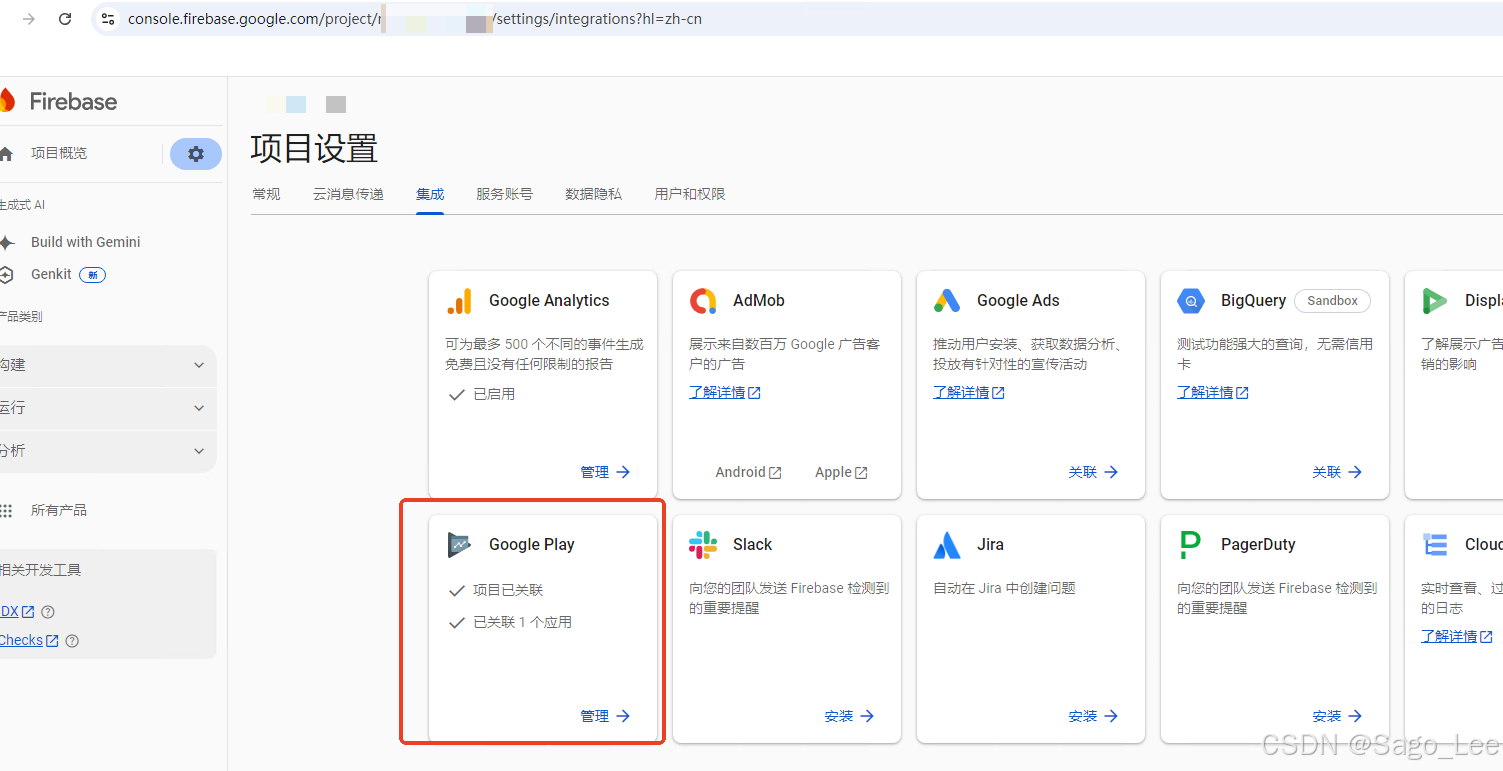Open Build with Gemini menu item
The height and width of the screenshot is (771, 1503).
tap(86, 243)
